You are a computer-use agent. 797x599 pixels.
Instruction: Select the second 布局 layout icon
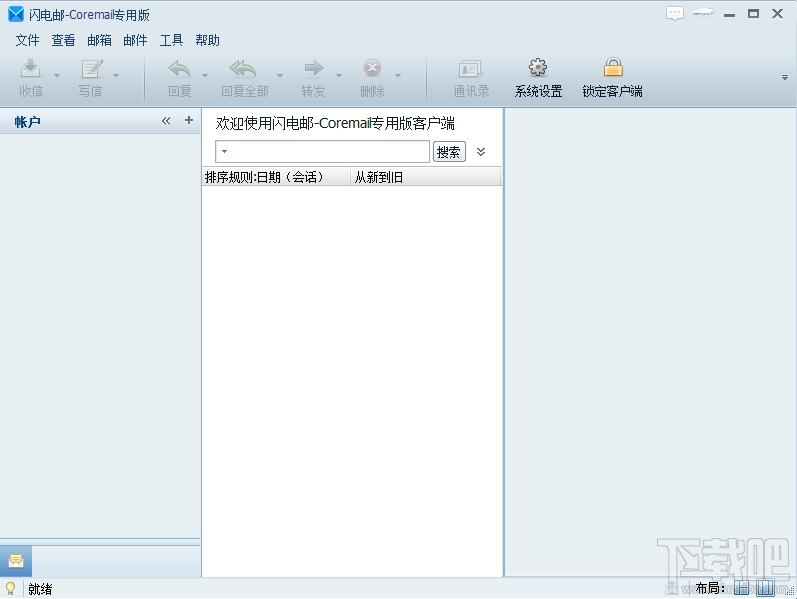pyautogui.click(x=764, y=588)
